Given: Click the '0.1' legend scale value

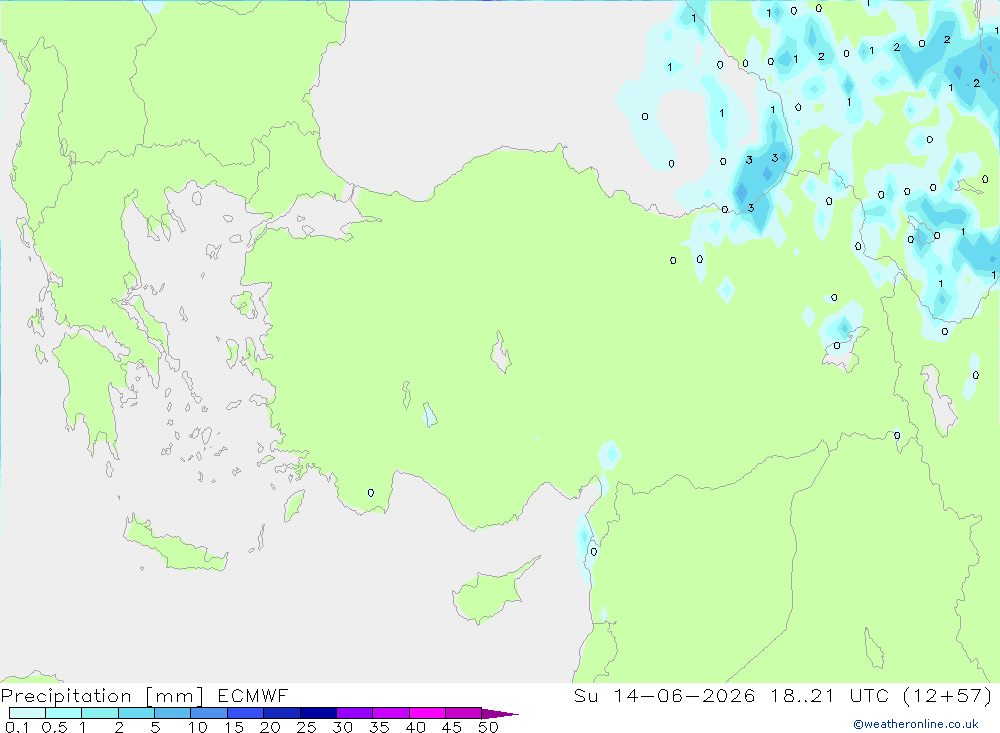Looking at the screenshot, I should click(x=17, y=727).
